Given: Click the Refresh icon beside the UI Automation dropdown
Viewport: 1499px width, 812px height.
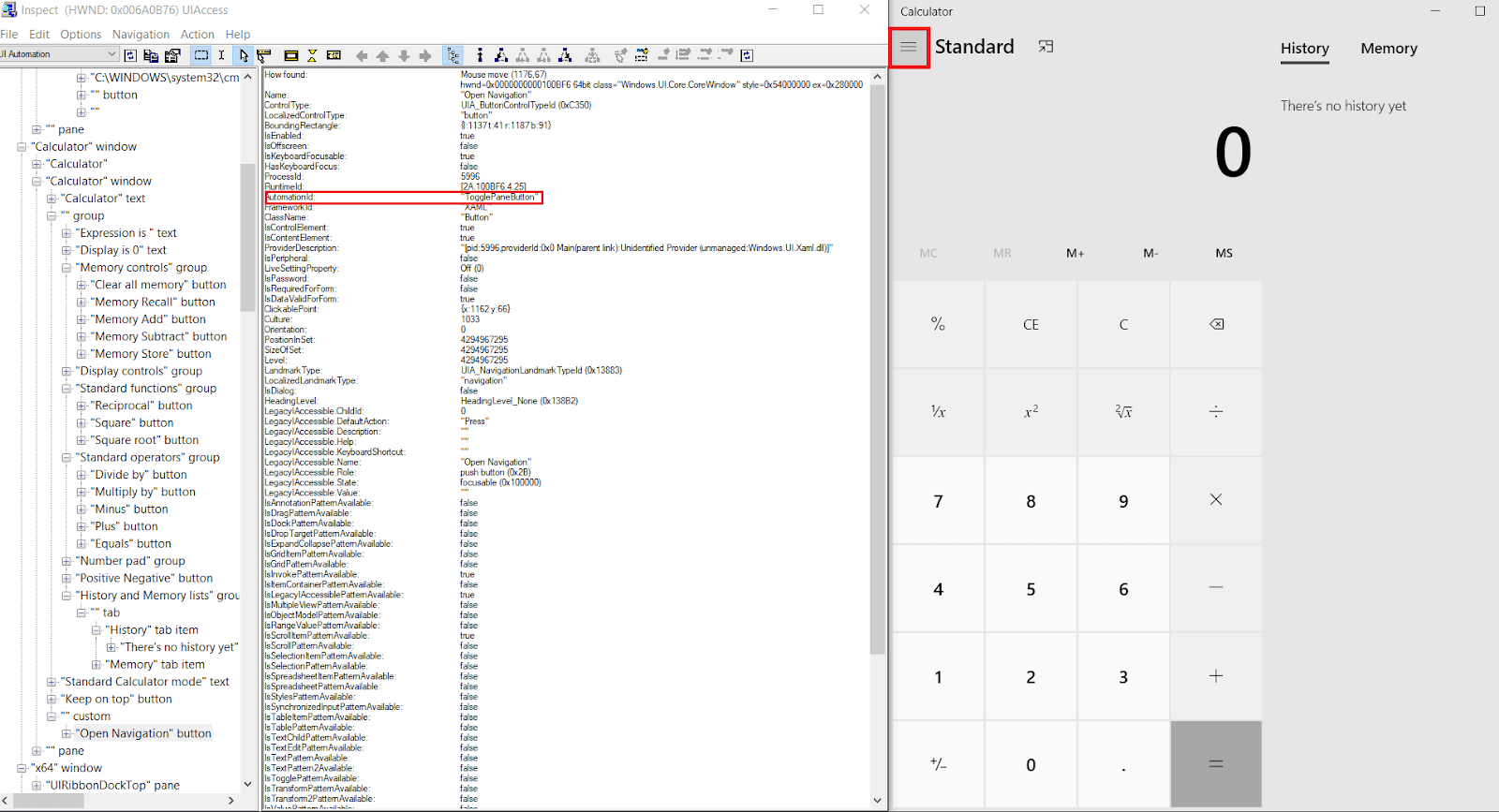Looking at the screenshot, I should tap(130, 55).
